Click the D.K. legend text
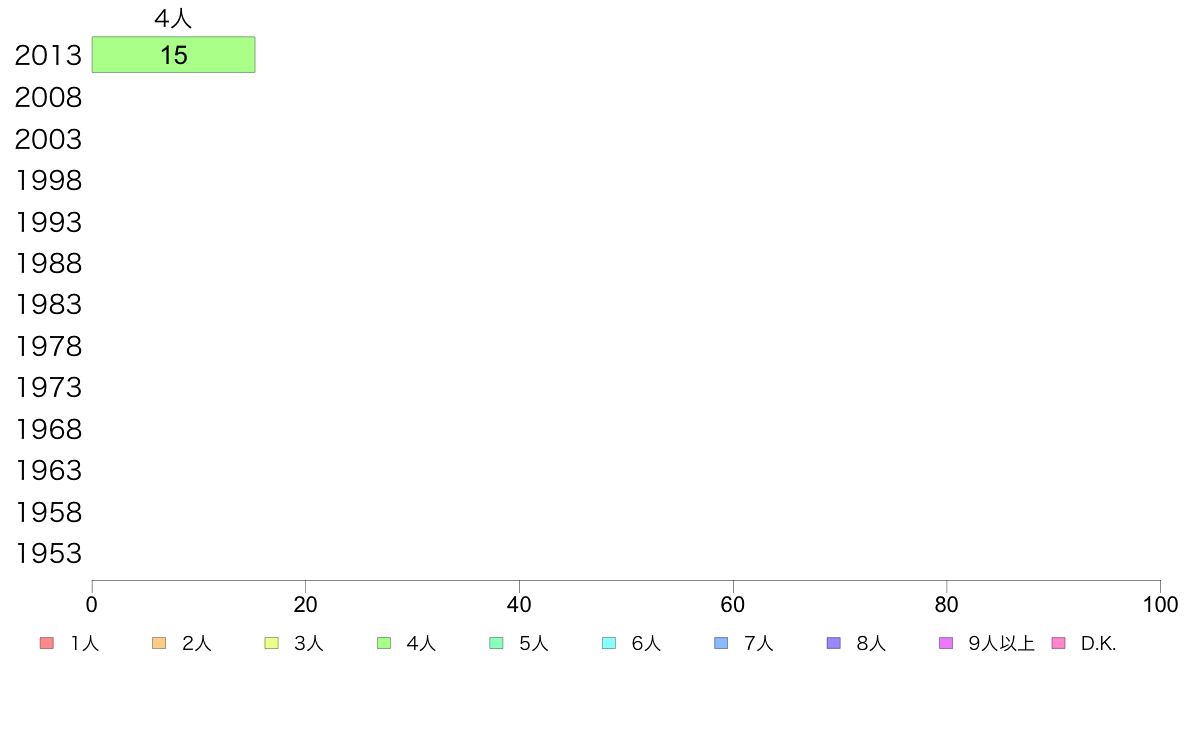The width and height of the screenshot is (1188, 736). click(1098, 644)
